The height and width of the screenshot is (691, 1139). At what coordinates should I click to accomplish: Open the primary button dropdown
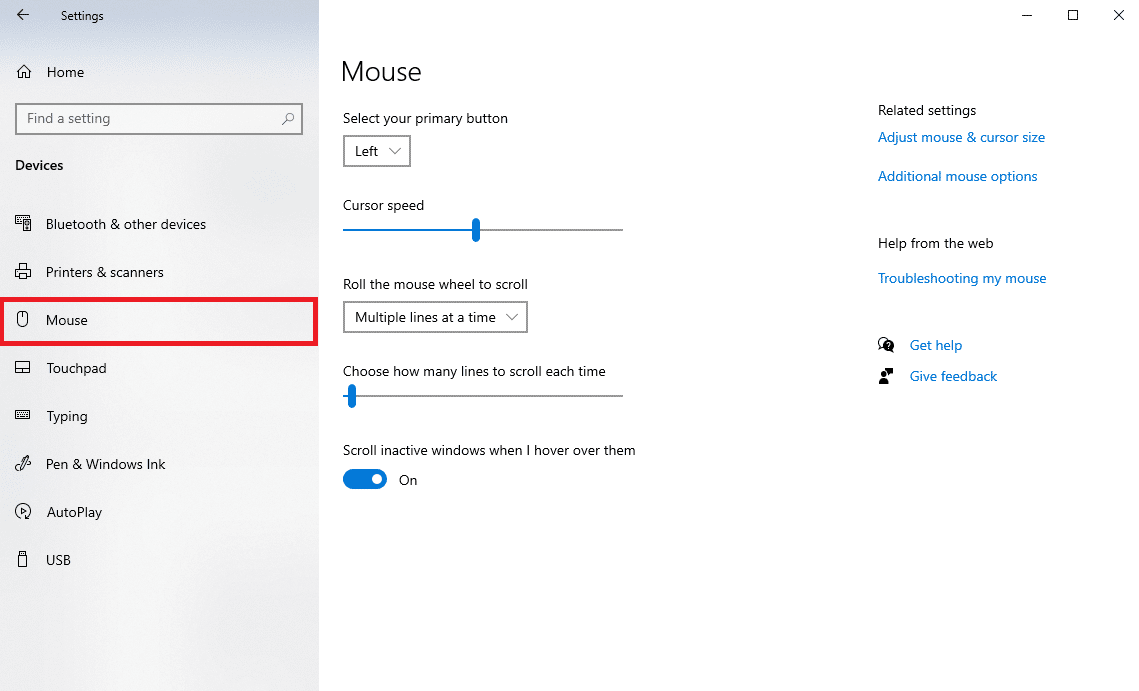click(x=376, y=151)
